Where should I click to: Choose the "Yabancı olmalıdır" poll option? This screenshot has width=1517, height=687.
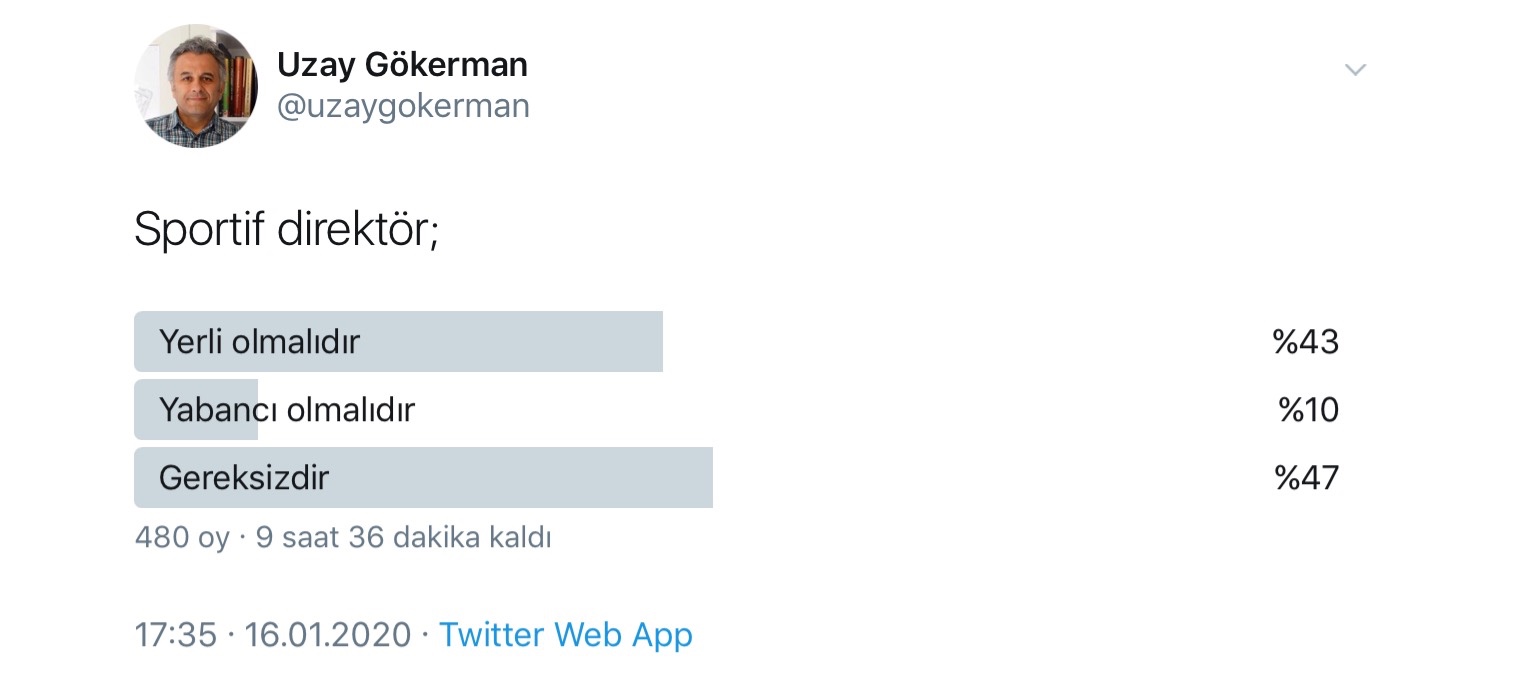(x=287, y=410)
